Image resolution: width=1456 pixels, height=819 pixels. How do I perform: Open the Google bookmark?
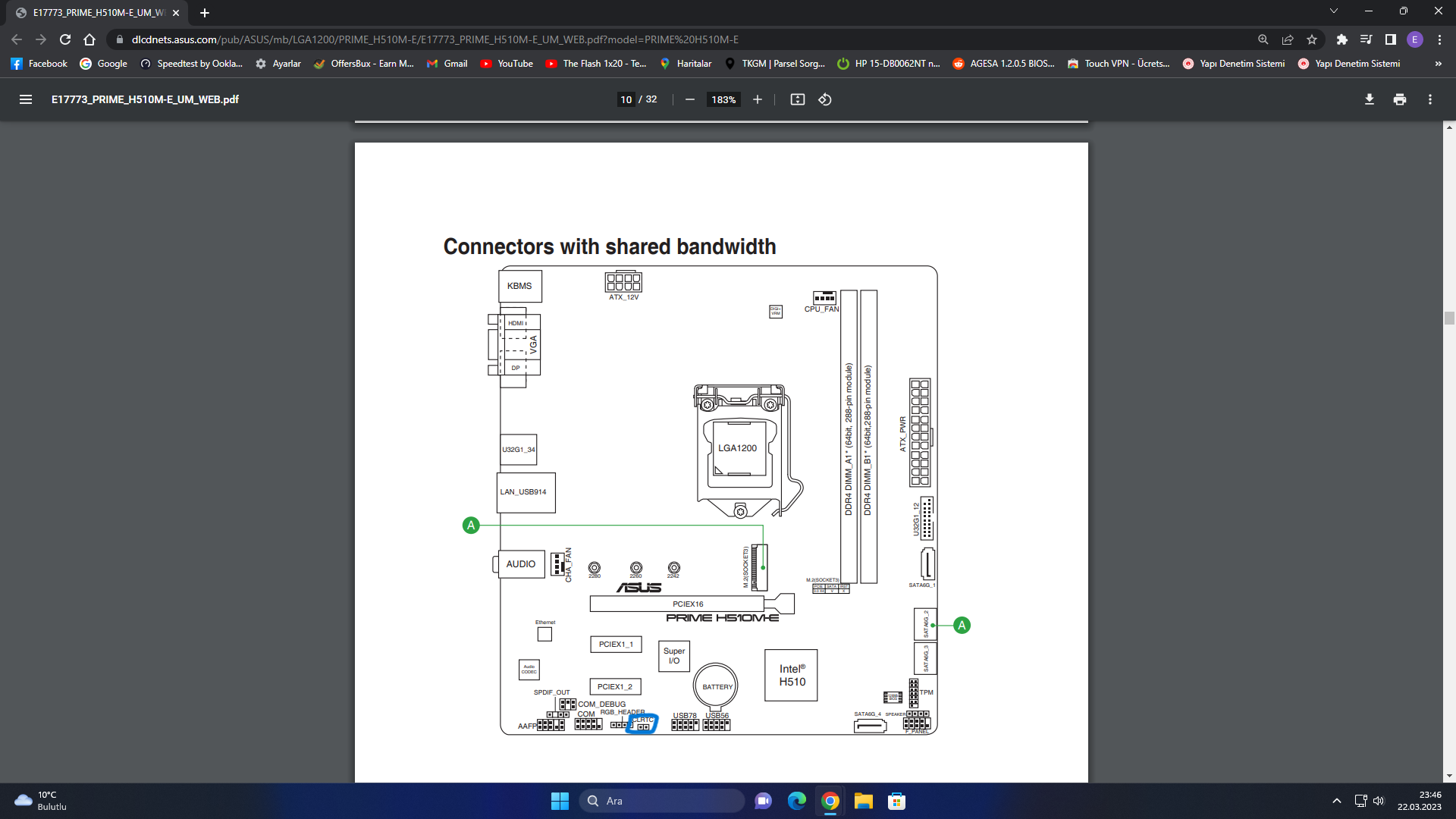coord(104,64)
